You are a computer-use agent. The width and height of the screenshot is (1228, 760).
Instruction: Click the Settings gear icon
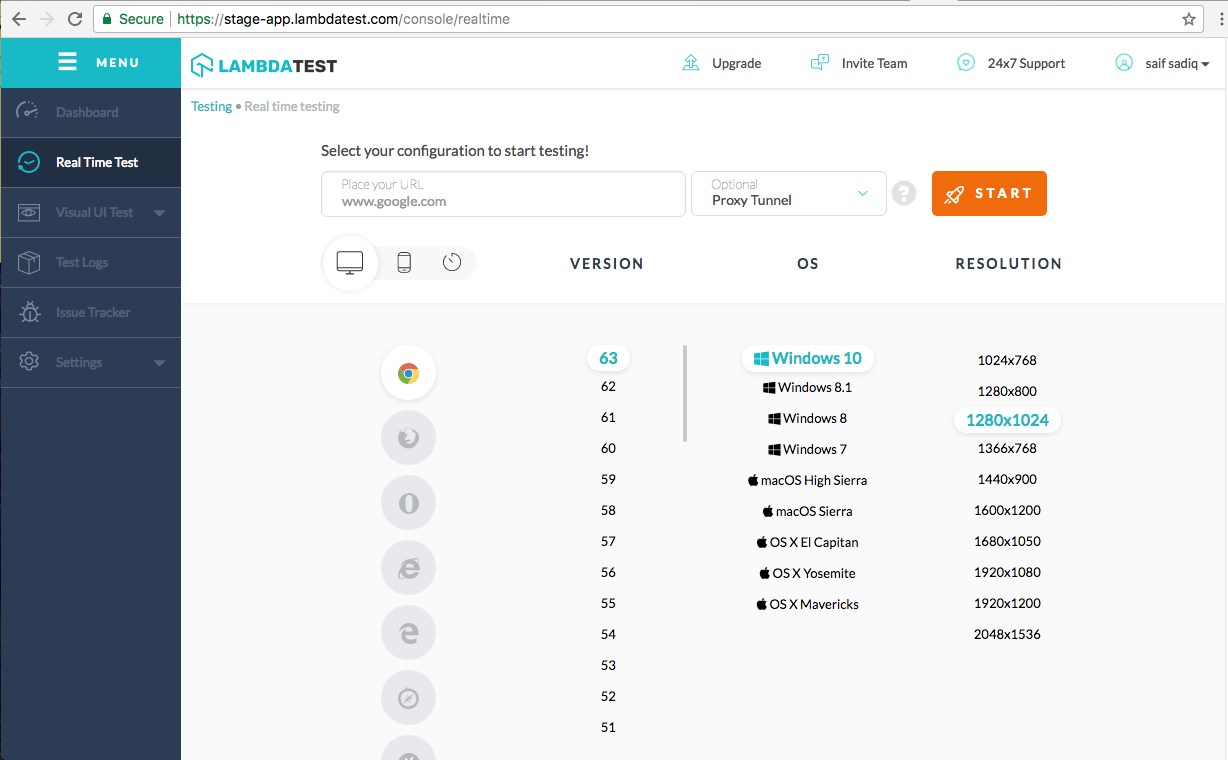29,362
